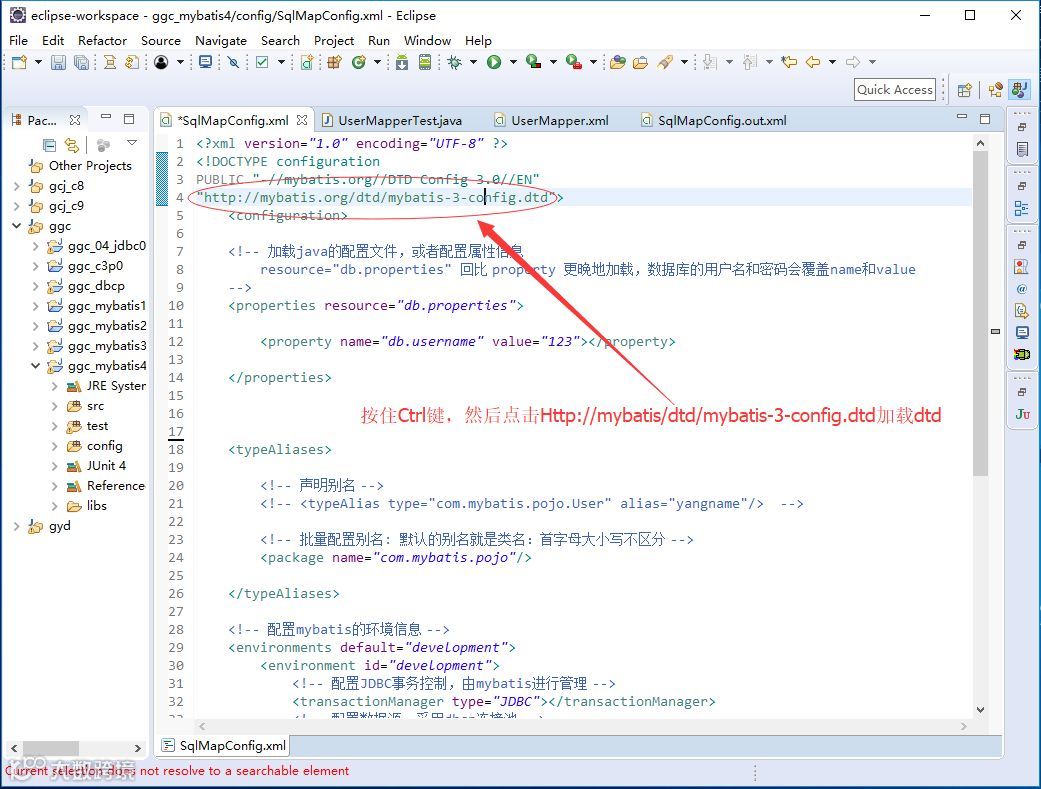Screen dimensions: 1041x789
Task: Select the test folder in the tree
Action: tap(97, 426)
